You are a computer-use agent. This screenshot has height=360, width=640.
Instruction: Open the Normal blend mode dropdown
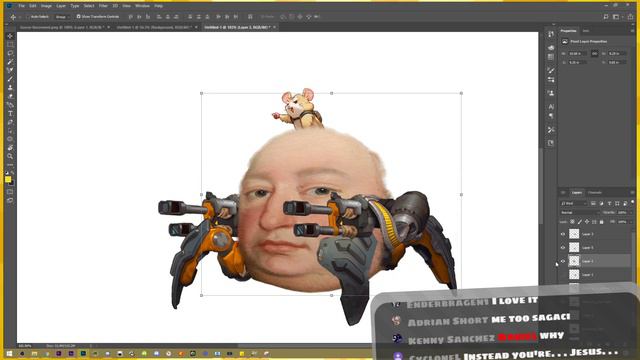[580, 213]
